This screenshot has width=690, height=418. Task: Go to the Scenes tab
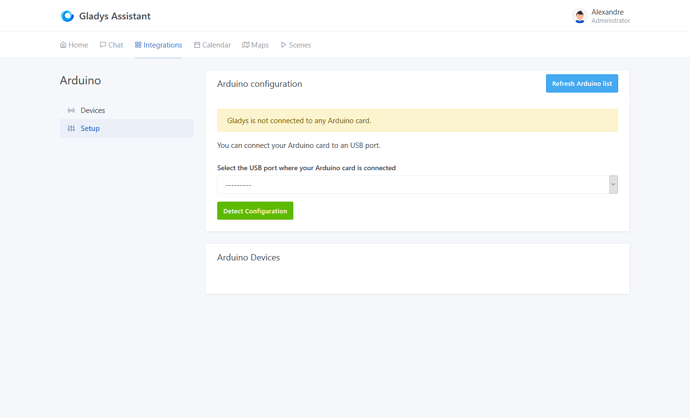click(x=296, y=45)
